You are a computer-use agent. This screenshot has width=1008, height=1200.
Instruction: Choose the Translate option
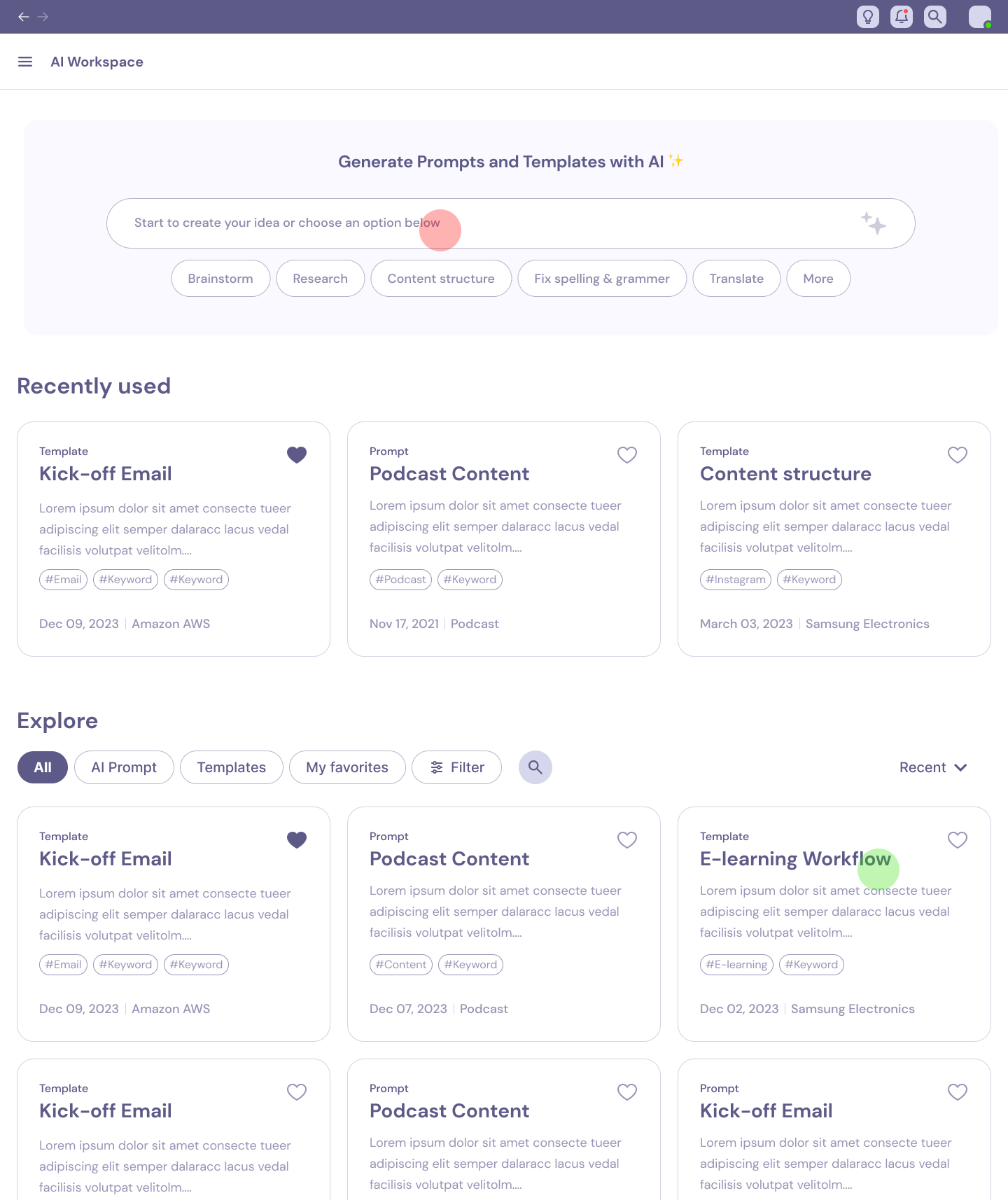tap(736, 279)
